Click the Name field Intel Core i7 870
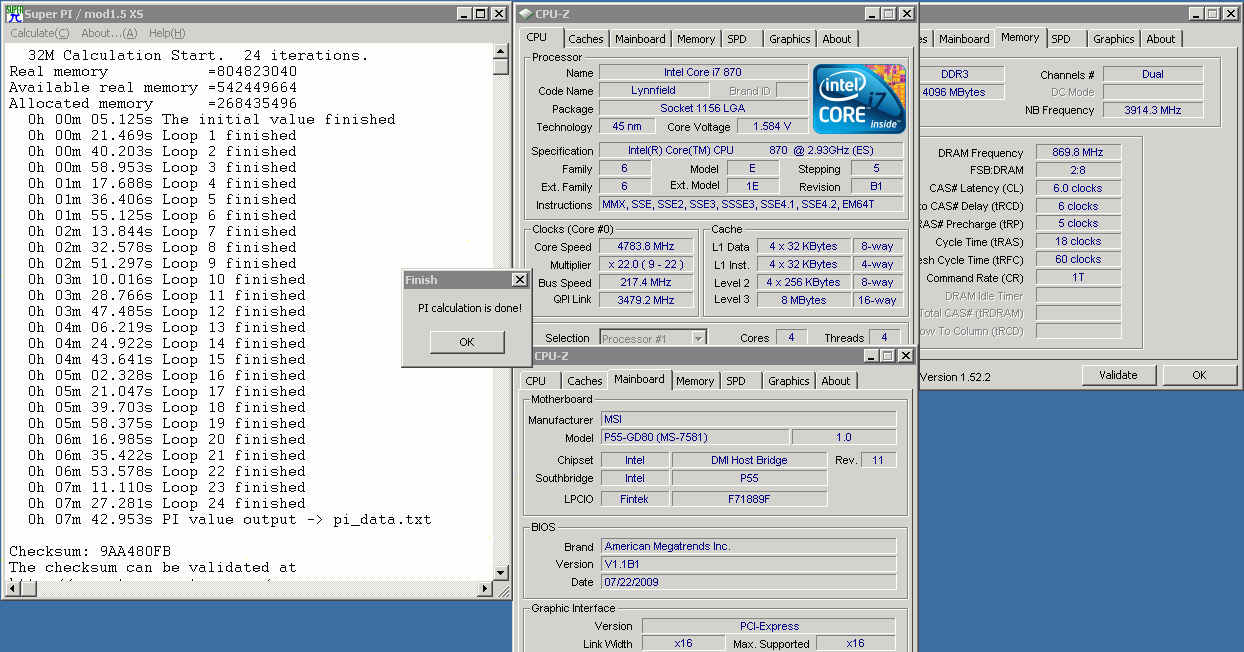 click(703, 73)
